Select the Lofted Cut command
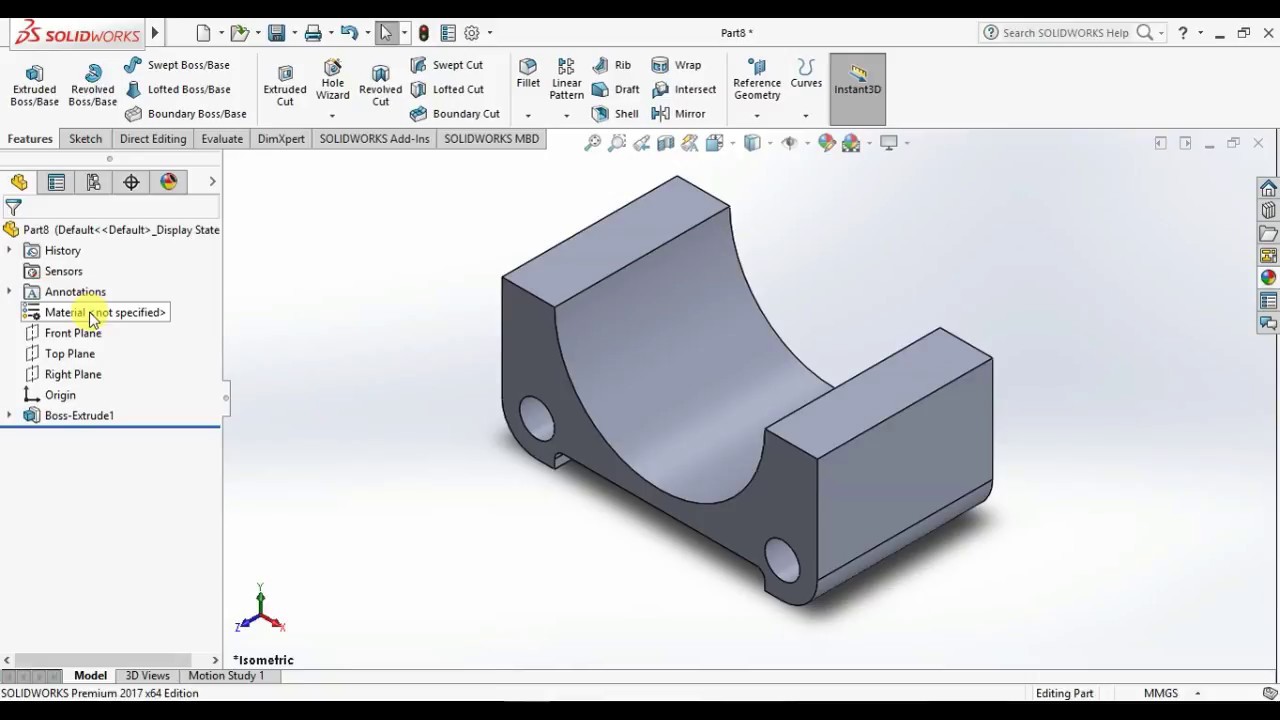Image resolution: width=1280 pixels, height=720 pixels. [447, 89]
